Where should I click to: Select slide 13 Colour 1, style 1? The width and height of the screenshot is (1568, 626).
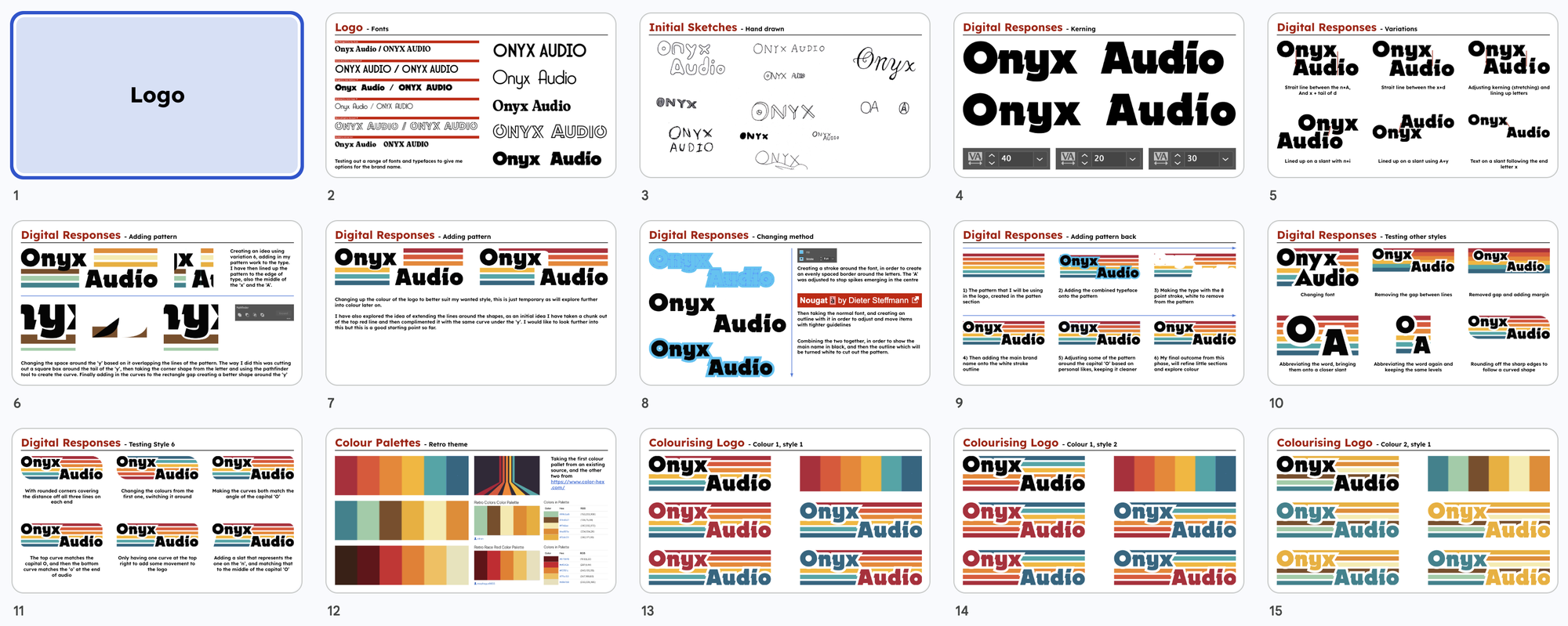[x=785, y=510]
